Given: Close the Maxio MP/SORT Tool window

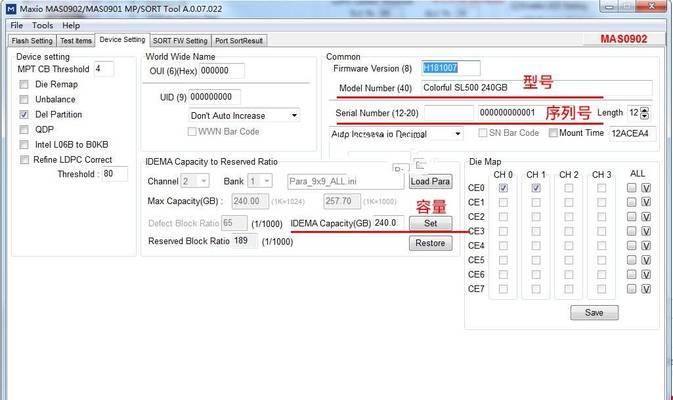Looking at the screenshot, I should (652, 6).
